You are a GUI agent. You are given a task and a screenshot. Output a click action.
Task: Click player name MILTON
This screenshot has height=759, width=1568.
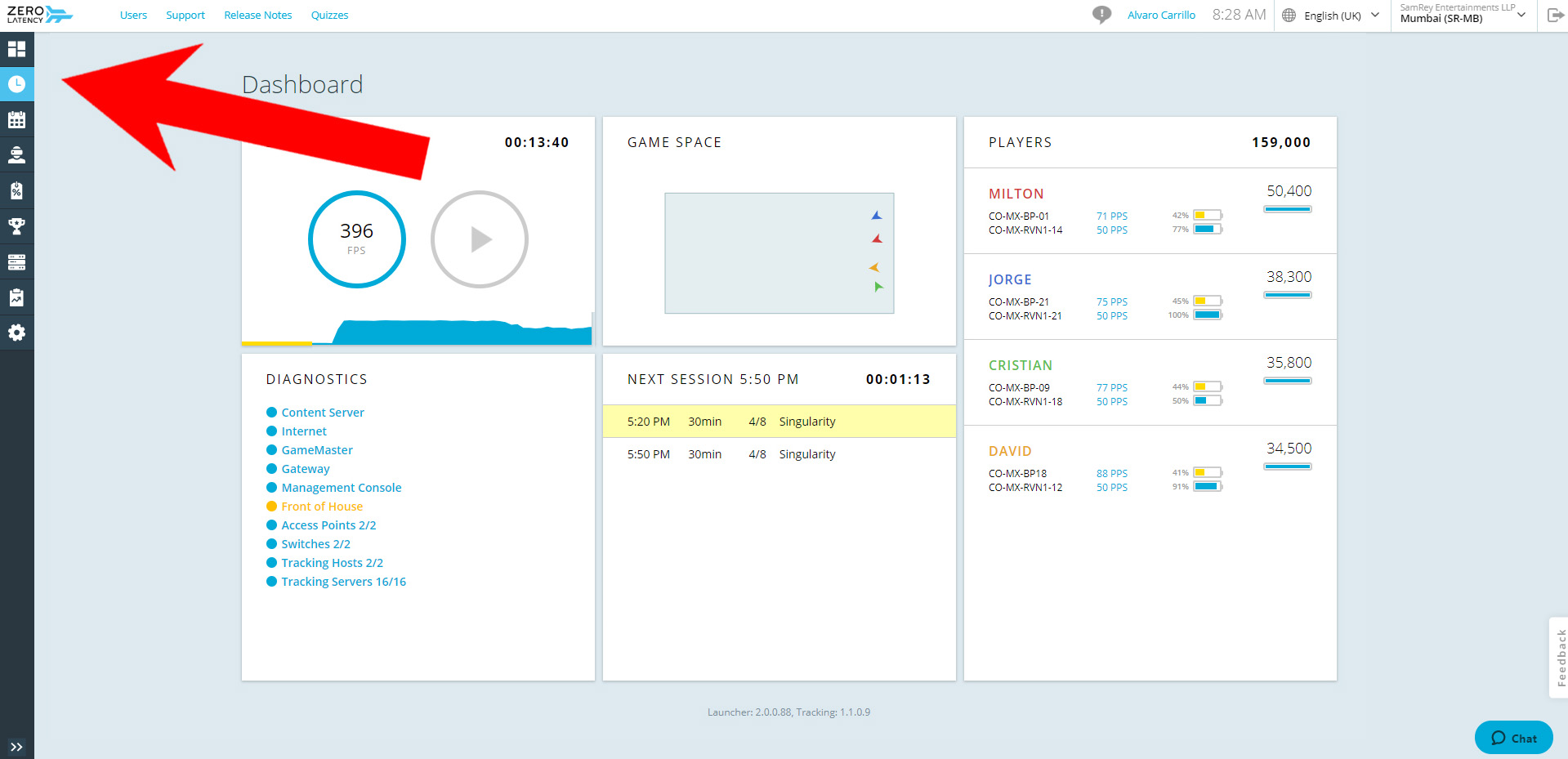point(1016,194)
